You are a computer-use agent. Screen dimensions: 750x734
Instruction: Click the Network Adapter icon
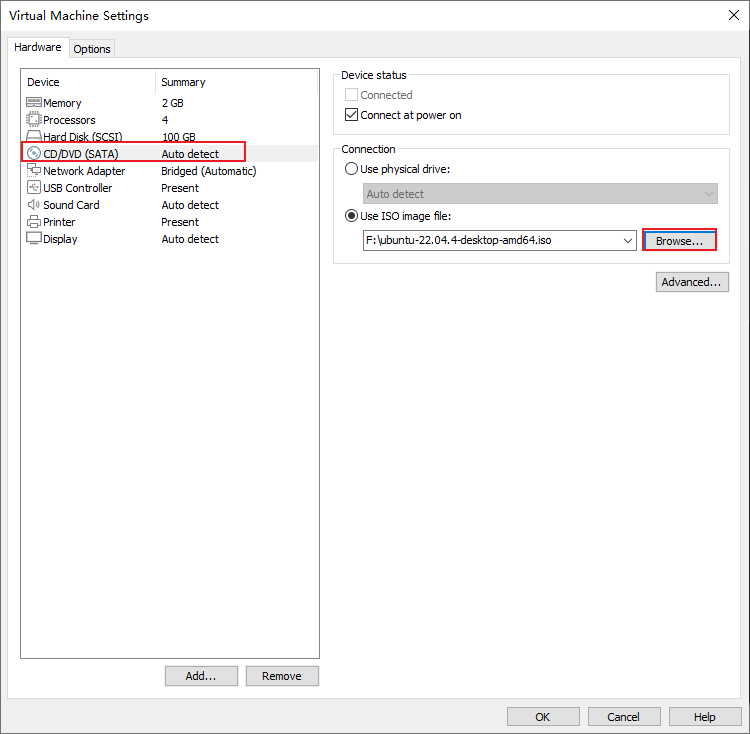[x=33, y=170]
